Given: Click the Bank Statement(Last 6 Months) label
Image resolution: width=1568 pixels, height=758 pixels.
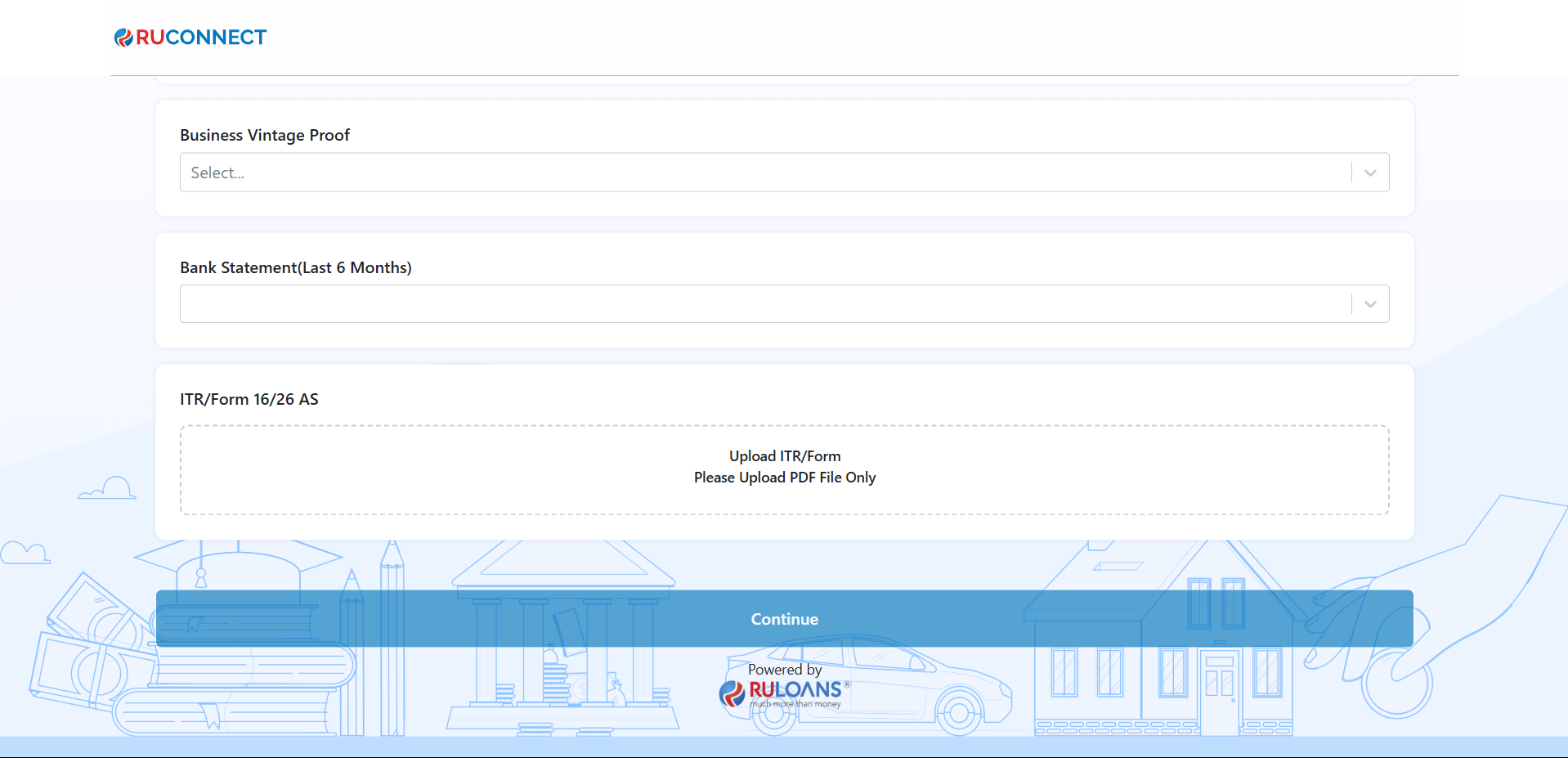Looking at the screenshot, I should (296, 267).
